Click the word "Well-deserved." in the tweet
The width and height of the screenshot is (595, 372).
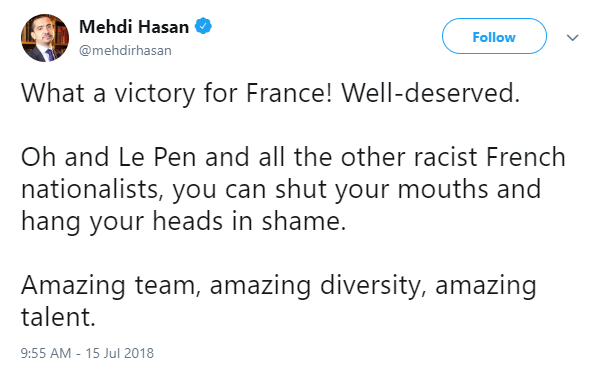tap(430, 93)
